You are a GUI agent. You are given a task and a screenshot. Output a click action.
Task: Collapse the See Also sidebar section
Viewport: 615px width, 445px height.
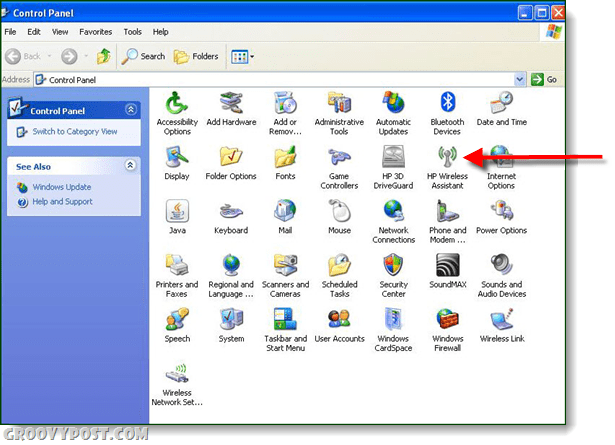[131, 165]
